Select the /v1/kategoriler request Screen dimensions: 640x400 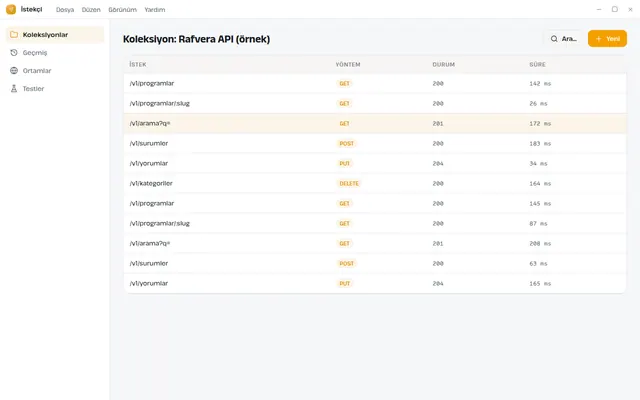tap(375, 183)
